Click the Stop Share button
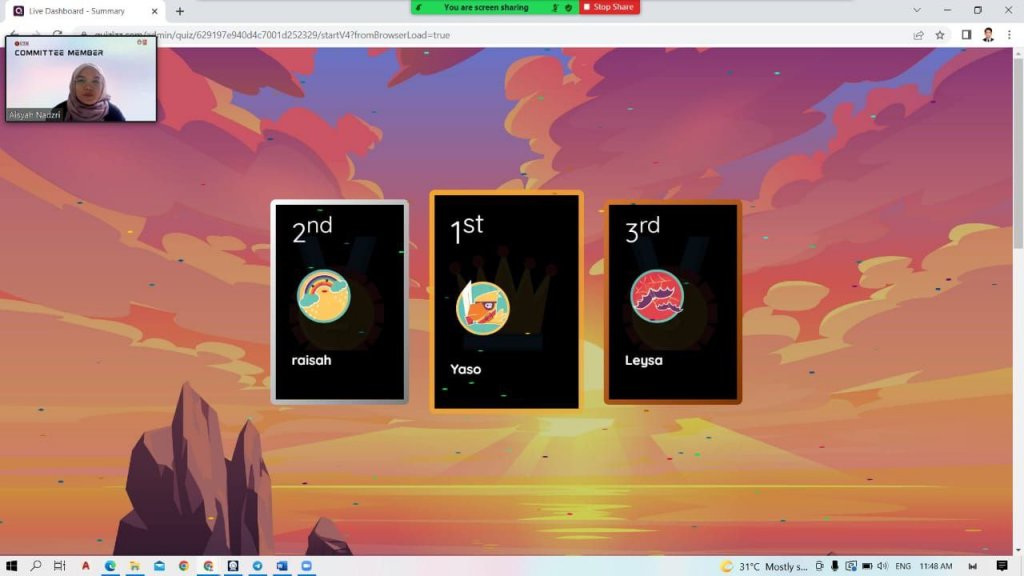Viewport: 1024px width, 576px height. pos(609,7)
